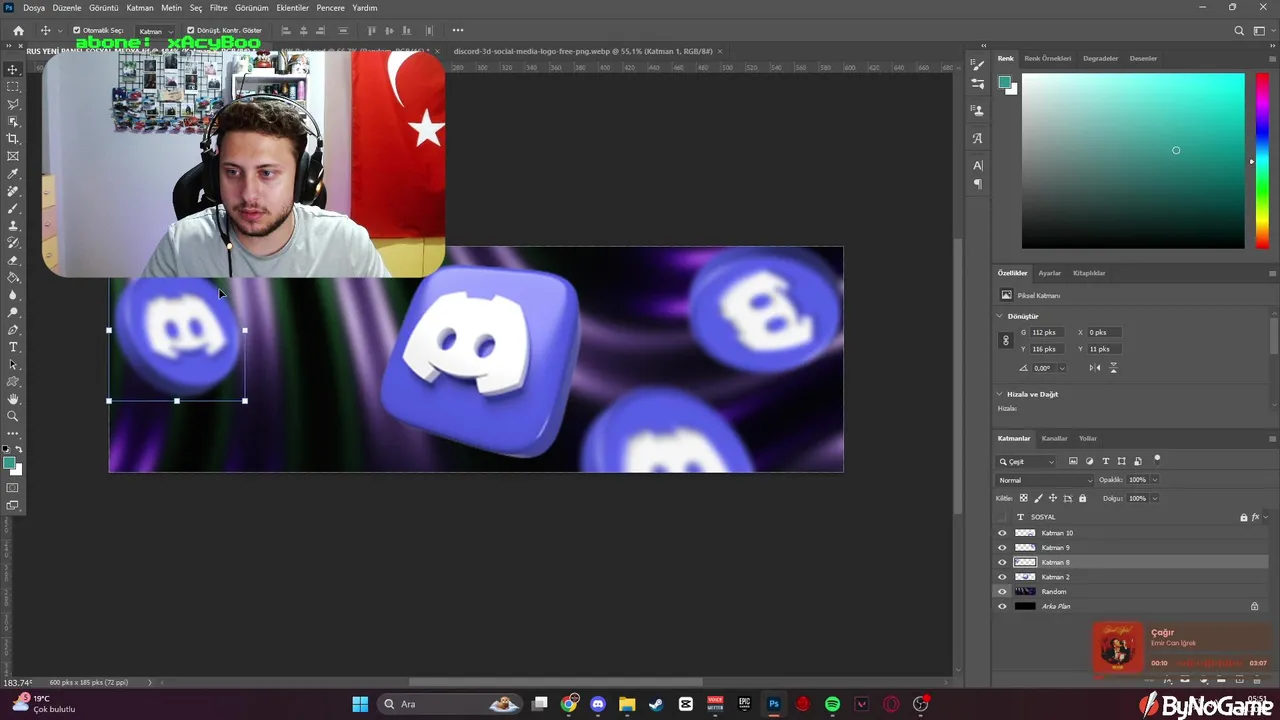Select the Crop tool

click(x=13, y=139)
